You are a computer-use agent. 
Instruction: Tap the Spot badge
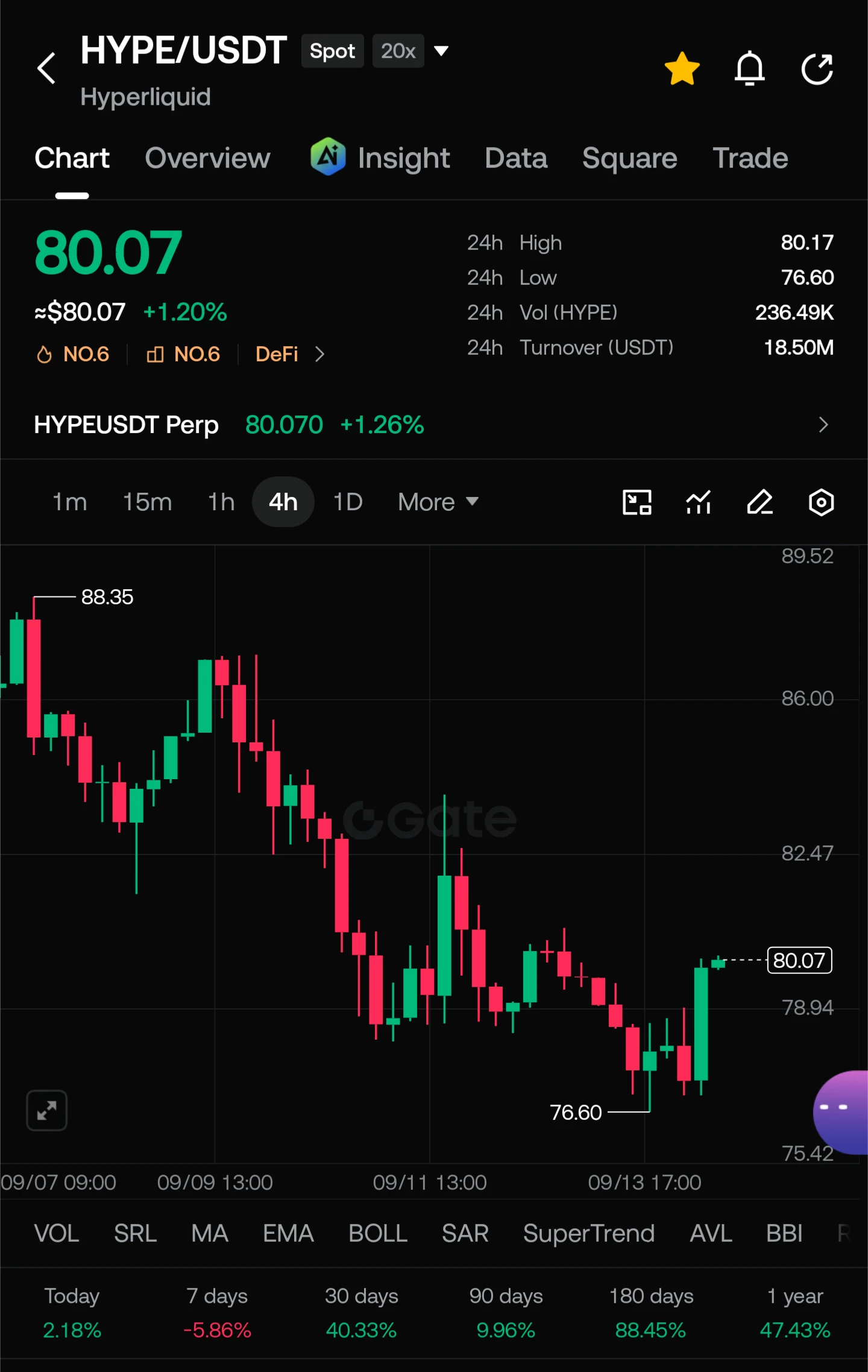click(333, 51)
